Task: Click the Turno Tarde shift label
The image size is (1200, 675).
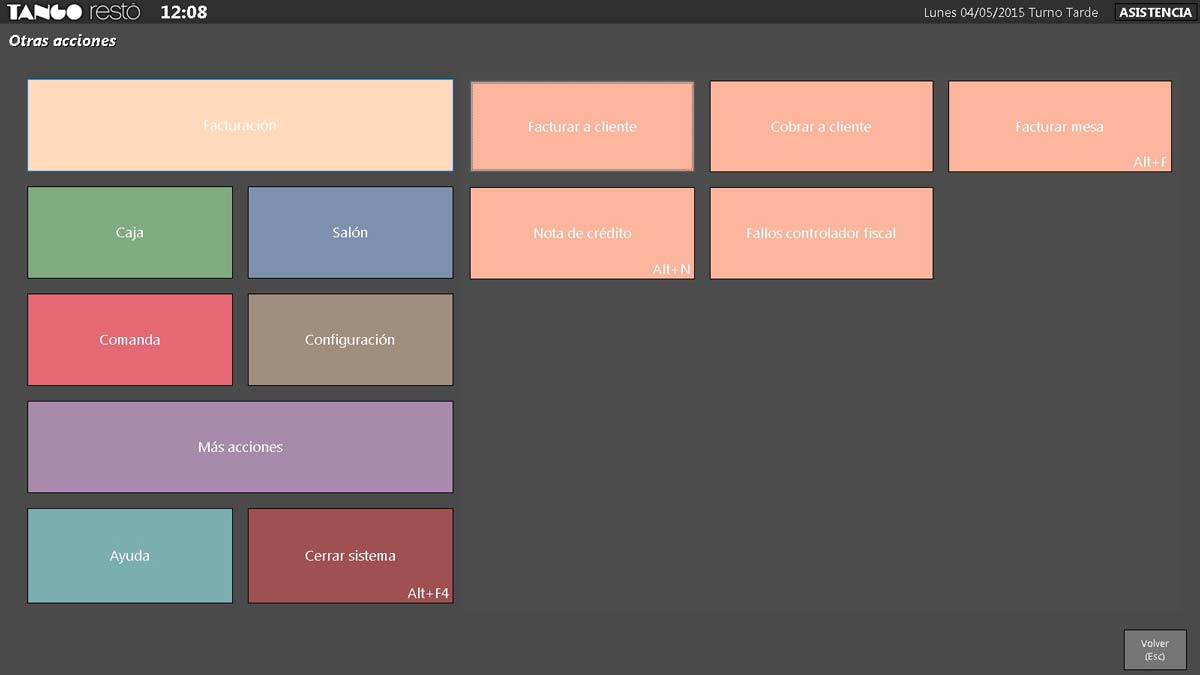Action: pos(1062,13)
